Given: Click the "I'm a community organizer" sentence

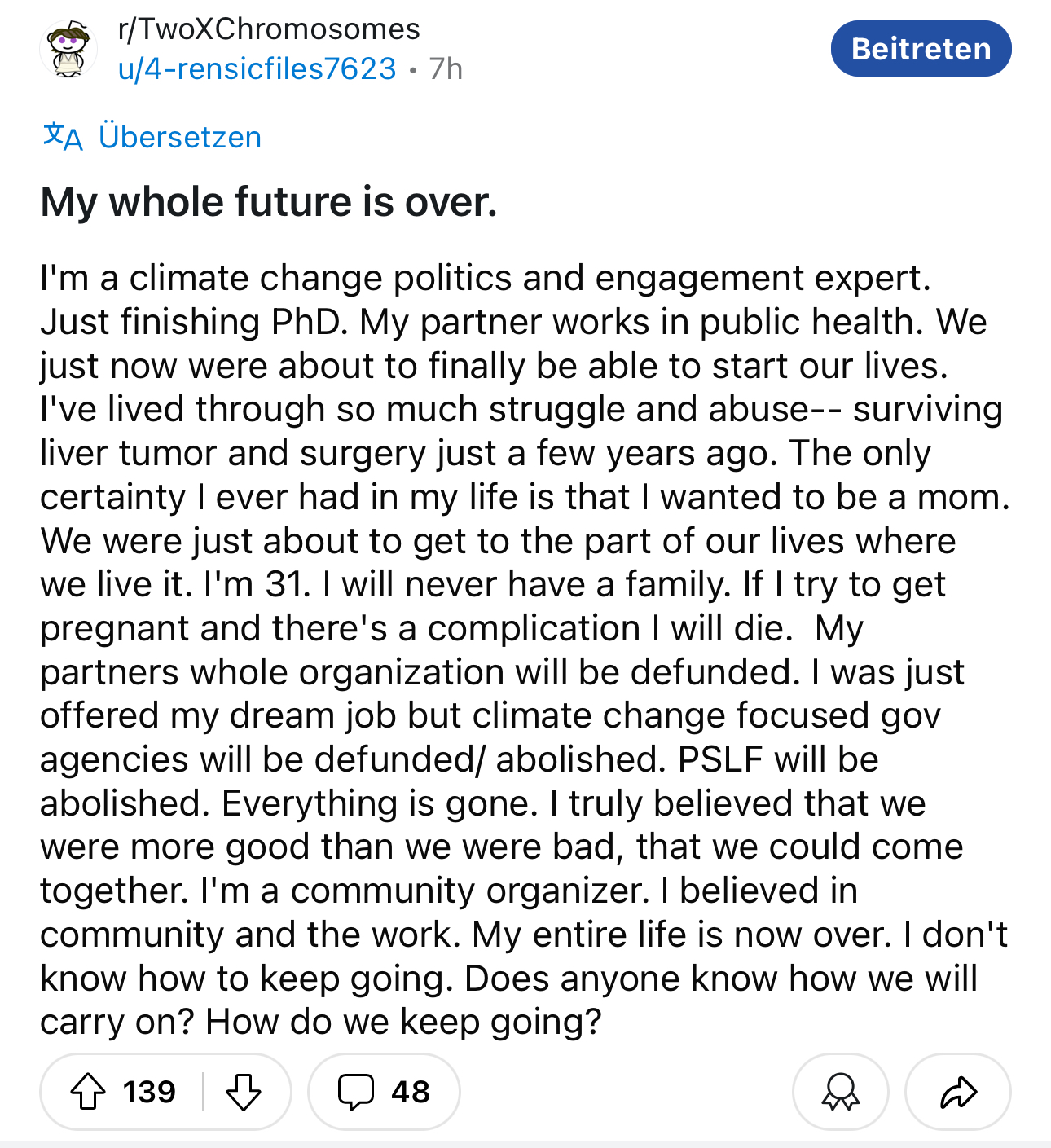Looking at the screenshot, I should (424, 891).
